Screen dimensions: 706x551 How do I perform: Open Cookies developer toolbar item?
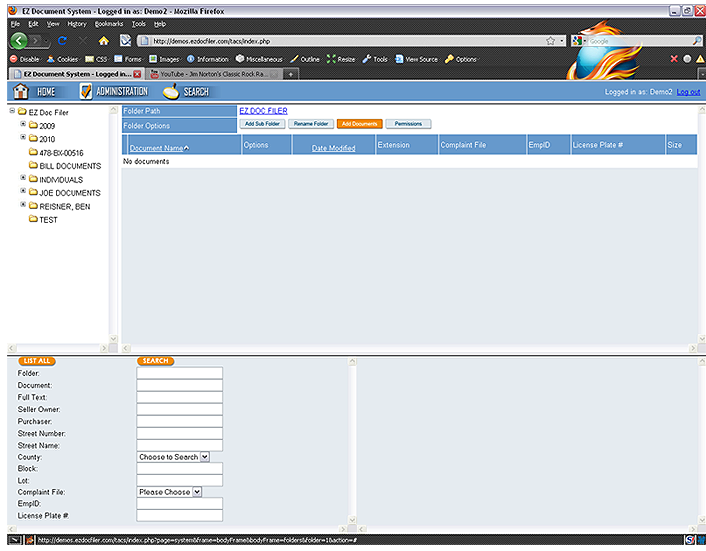tap(63, 59)
